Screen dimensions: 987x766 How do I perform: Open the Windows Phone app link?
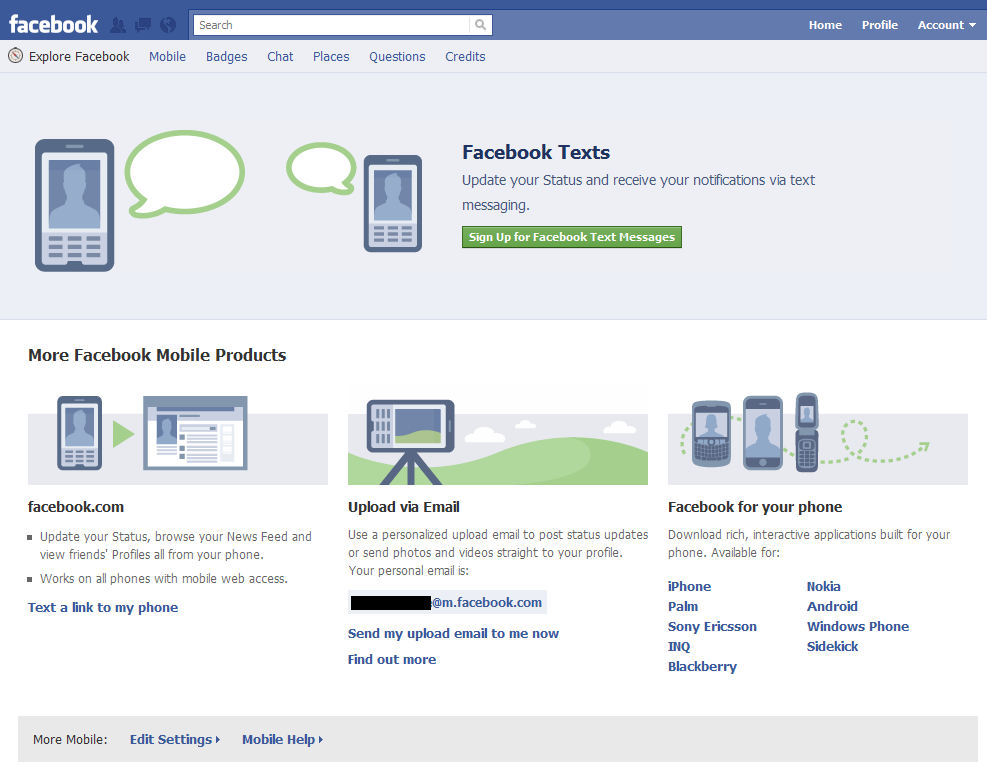[x=858, y=626]
